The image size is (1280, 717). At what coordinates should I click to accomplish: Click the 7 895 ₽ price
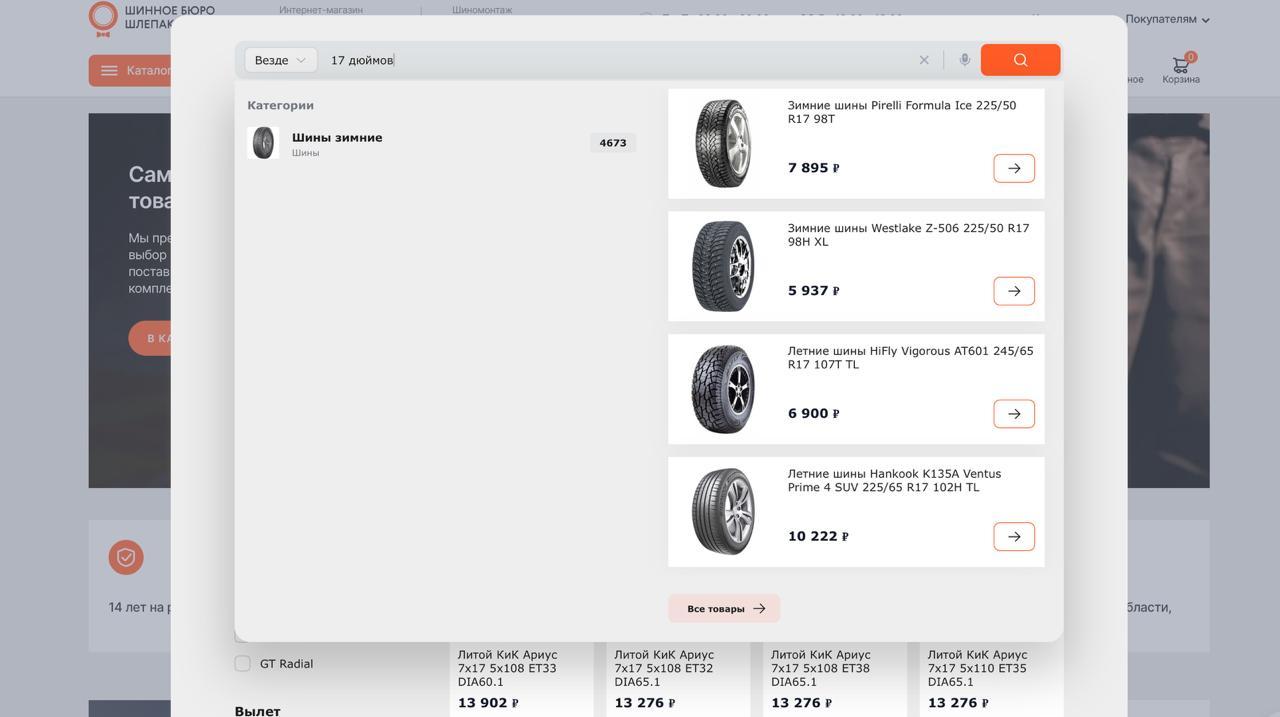[x=813, y=168]
